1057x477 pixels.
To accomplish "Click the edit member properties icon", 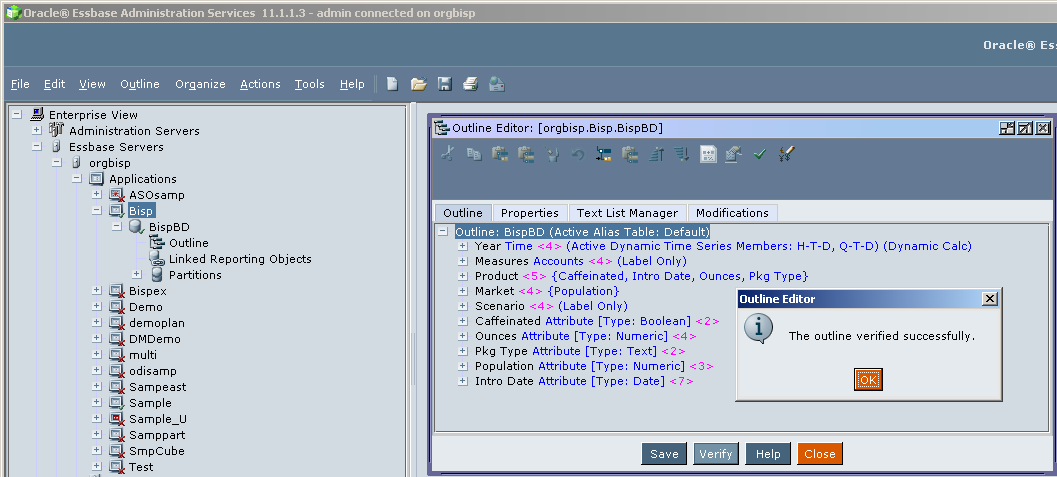I will [733, 154].
